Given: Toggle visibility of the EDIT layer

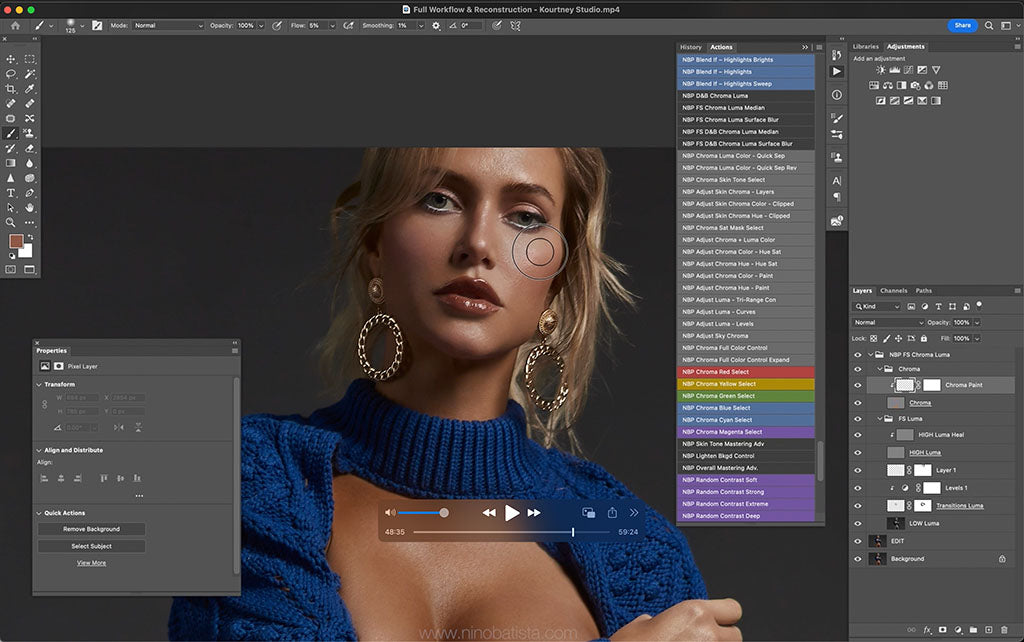Looking at the screenshot, I should pyautogui.click(x=857, y=540).
